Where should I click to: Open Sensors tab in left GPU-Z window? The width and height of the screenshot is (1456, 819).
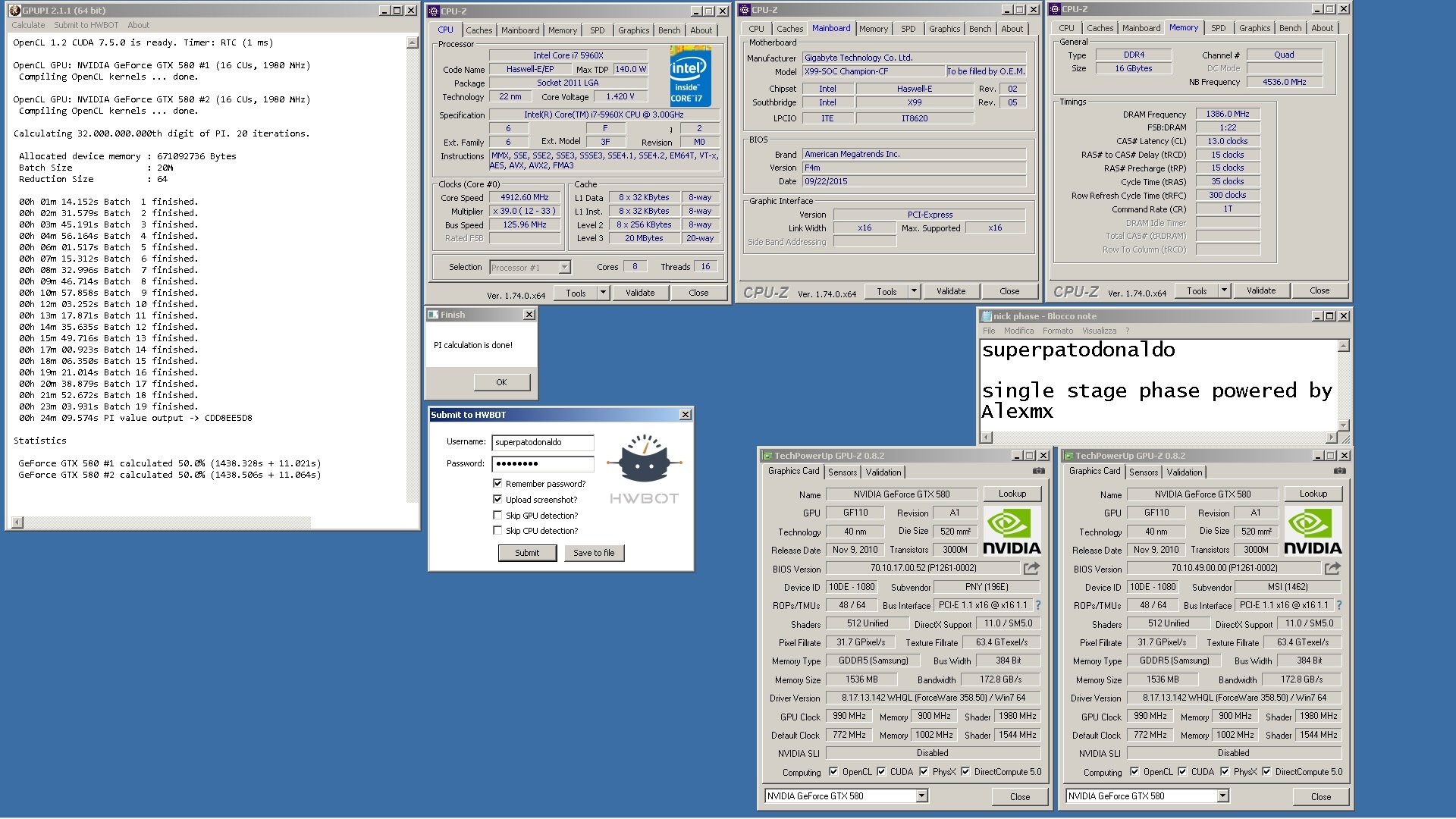[843, 472]
